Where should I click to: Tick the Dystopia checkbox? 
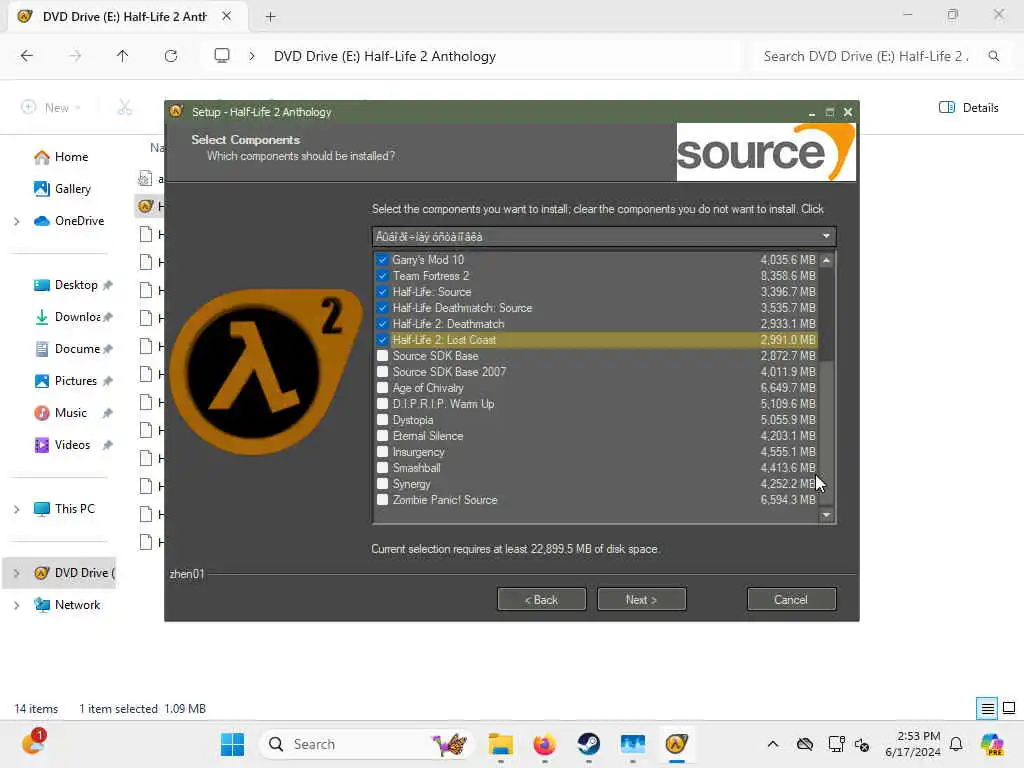point(383,420)
